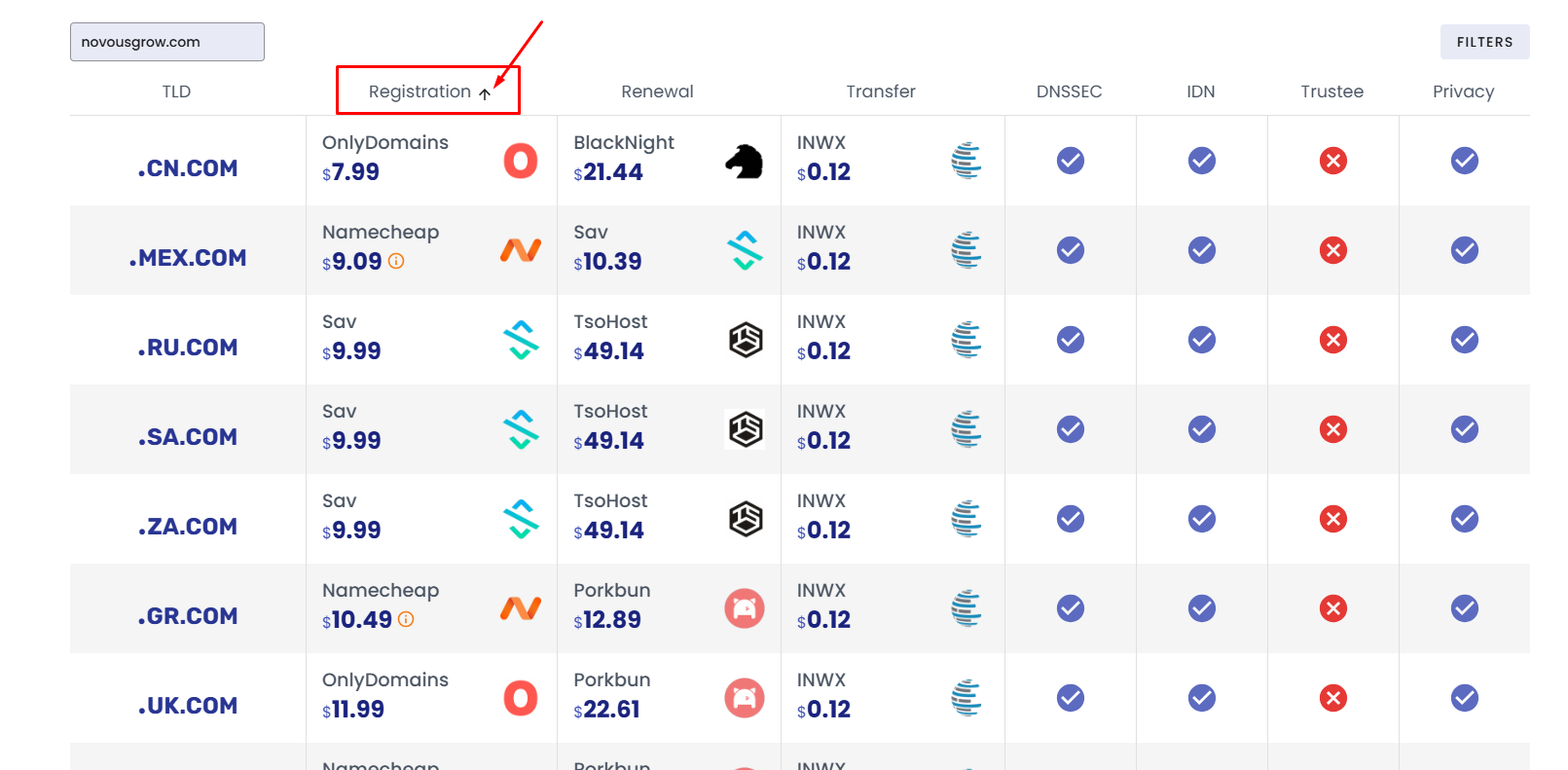1568x770 pixels.
Task: Click the TLD column header
Action: (176, 92)
